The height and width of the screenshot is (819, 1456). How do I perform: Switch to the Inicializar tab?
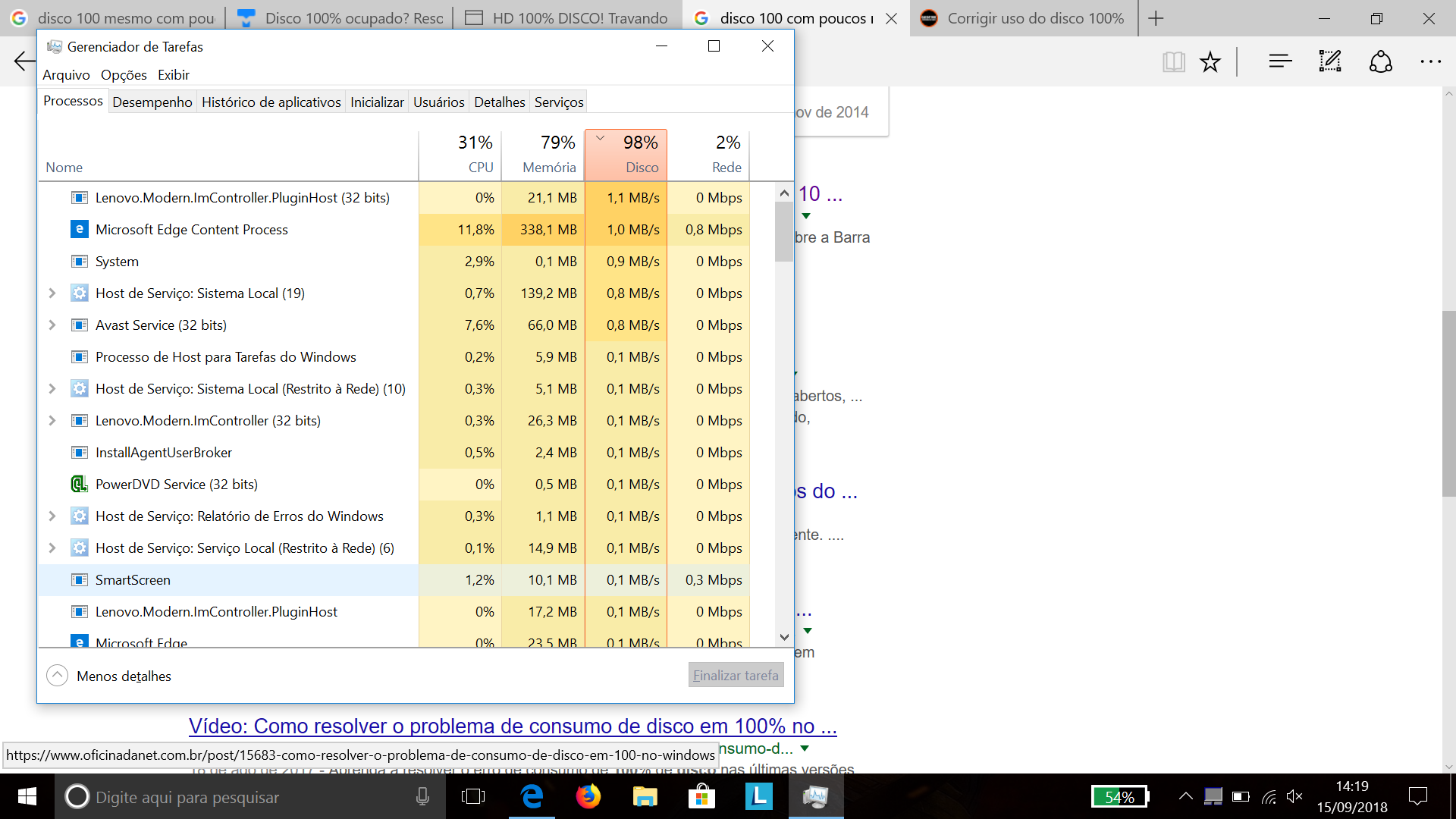click(377, 102)
